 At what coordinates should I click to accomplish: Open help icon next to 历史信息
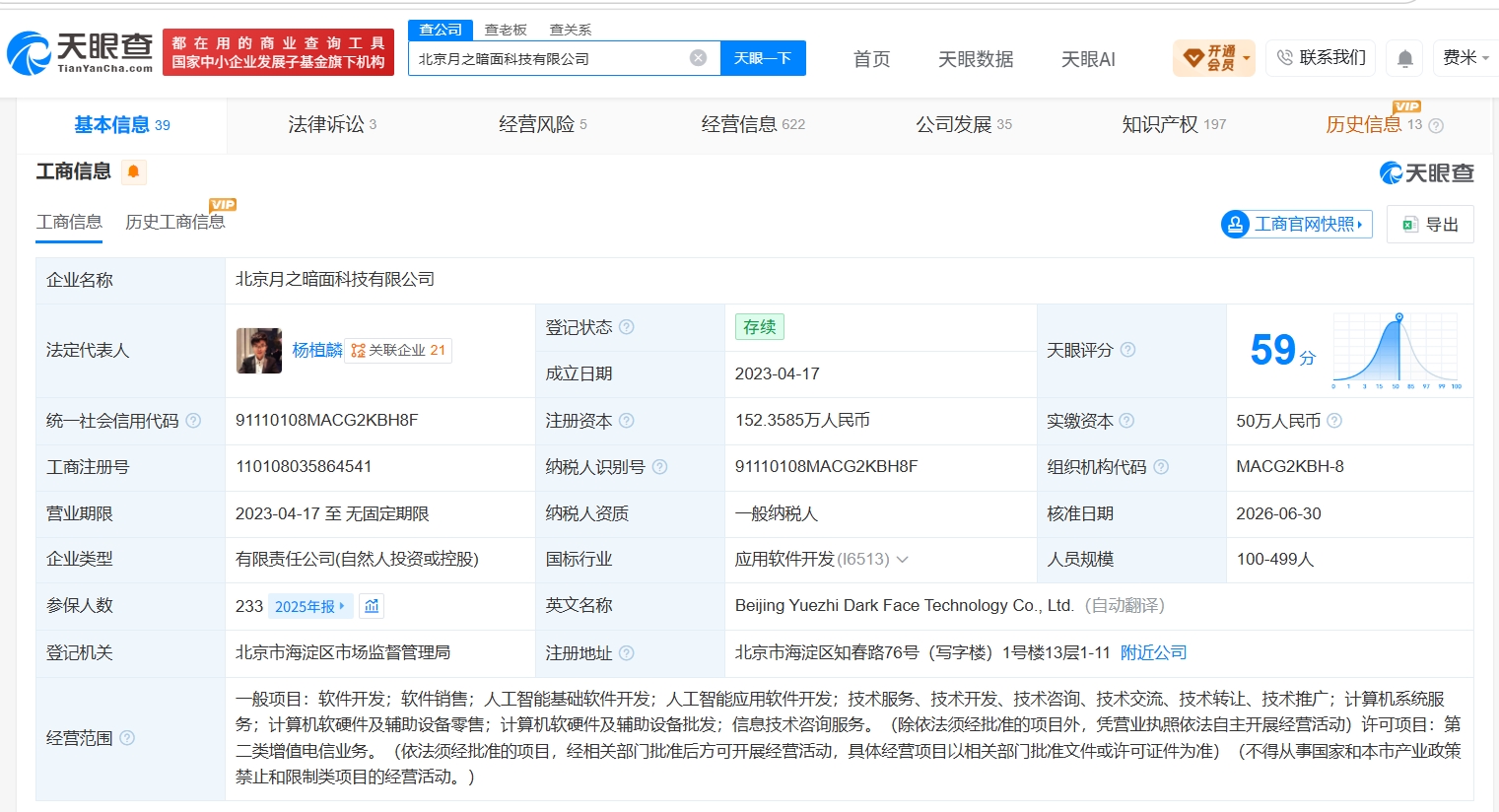click(1436, 125)
